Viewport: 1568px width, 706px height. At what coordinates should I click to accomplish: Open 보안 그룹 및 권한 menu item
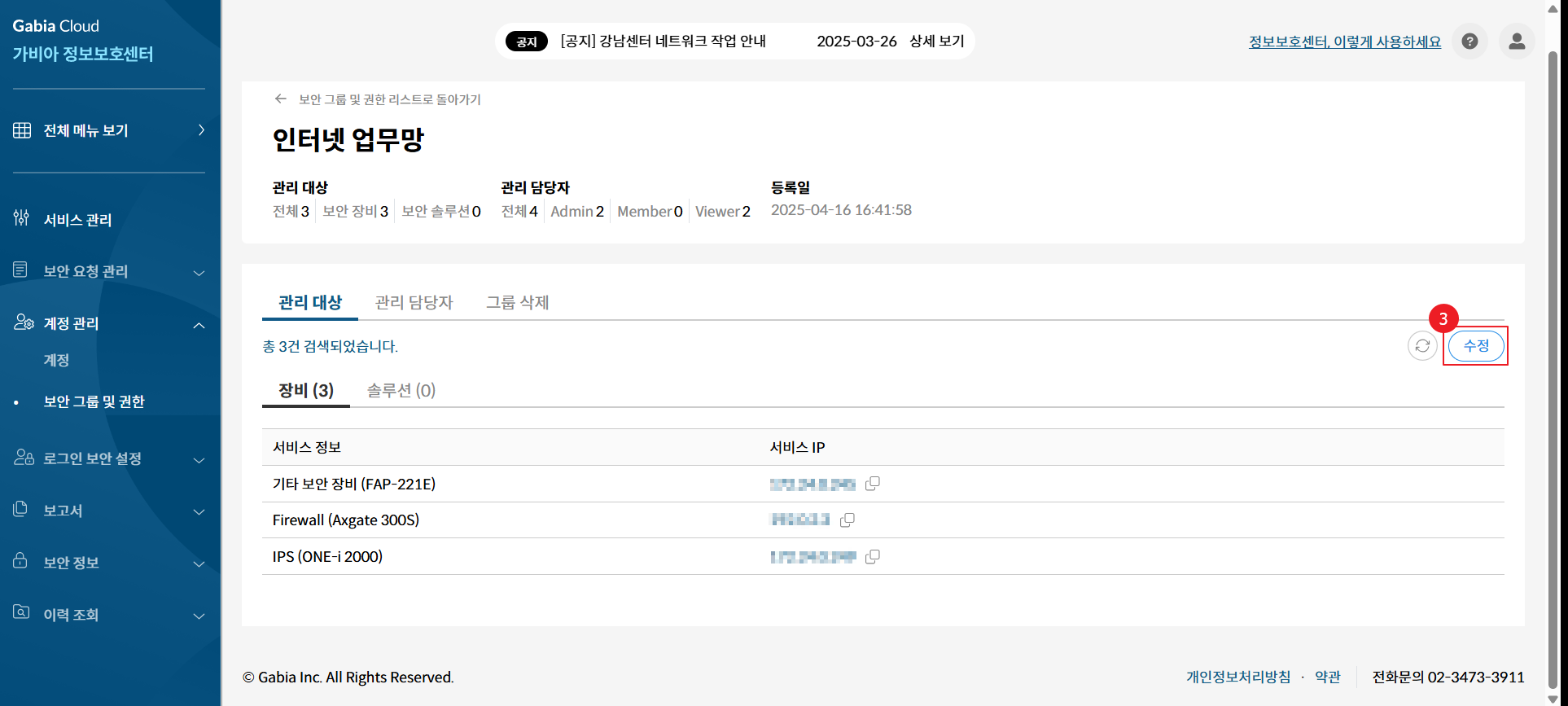(x=94, y=401)
